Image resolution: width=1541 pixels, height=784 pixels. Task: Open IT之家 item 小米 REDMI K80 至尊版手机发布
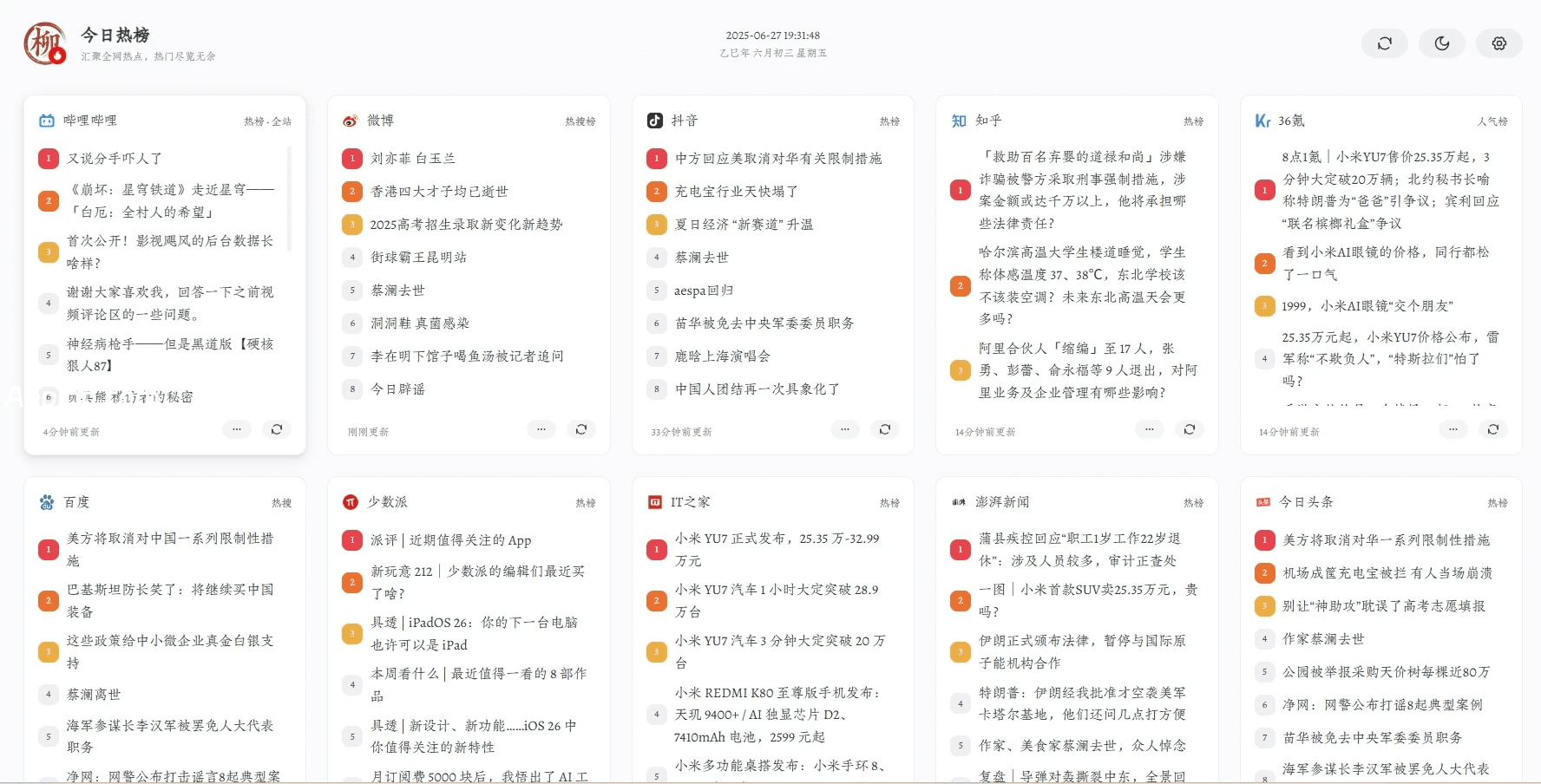pyautogui.click(x=778, y=715)
